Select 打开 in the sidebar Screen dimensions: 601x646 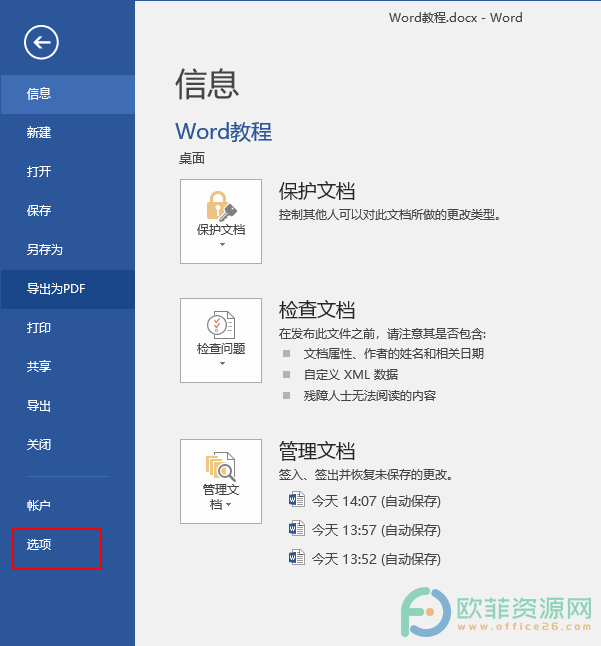[68, 171]
